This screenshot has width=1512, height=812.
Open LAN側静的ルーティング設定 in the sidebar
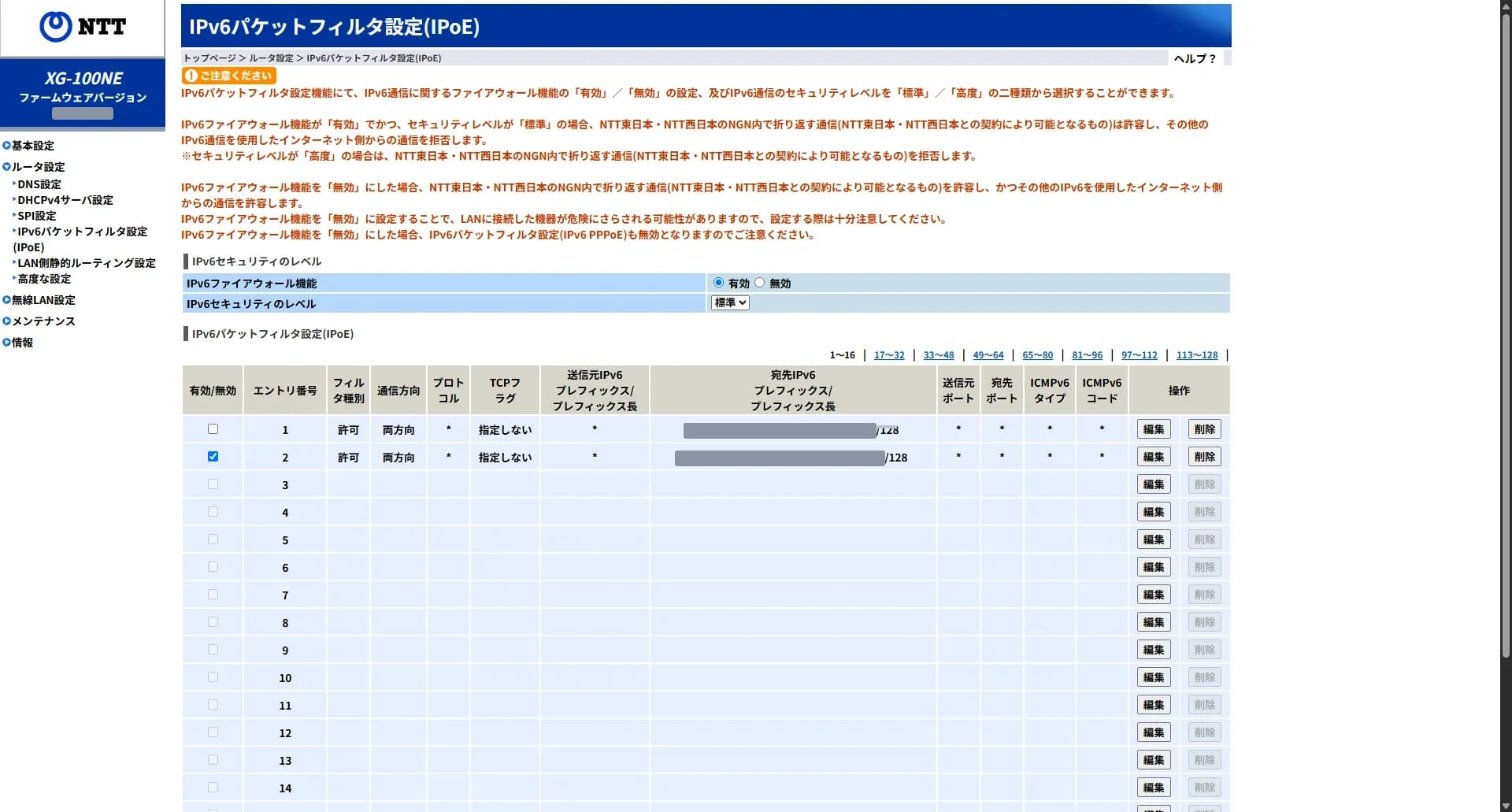[x=87, y=263]
